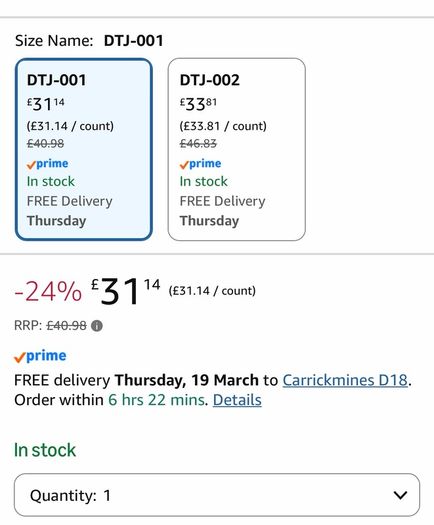The image size is (434, 525).
Task: Select the DTJ-002 size option
Action: [236, 149]
